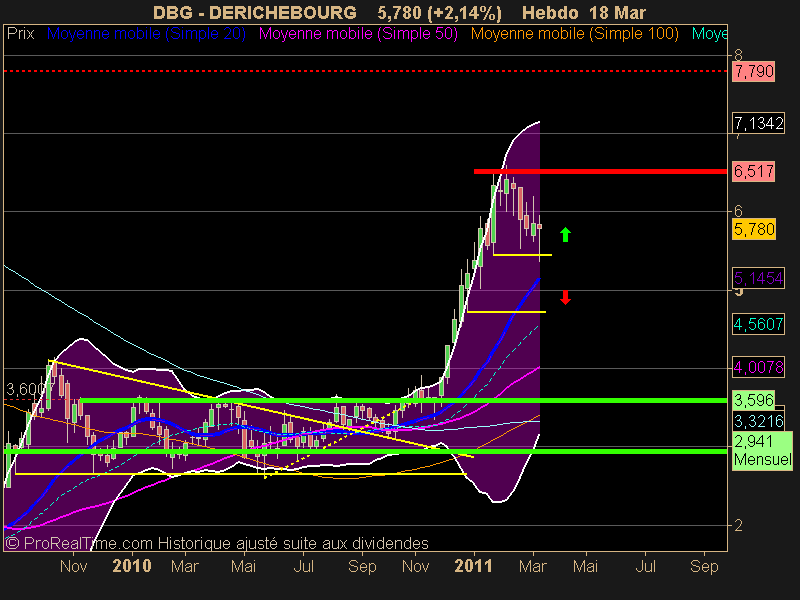Screen dimensions: 800x600
Task: Select "Moyenne mobile (Simple 100)" legend entry
Action: (574, 34)
